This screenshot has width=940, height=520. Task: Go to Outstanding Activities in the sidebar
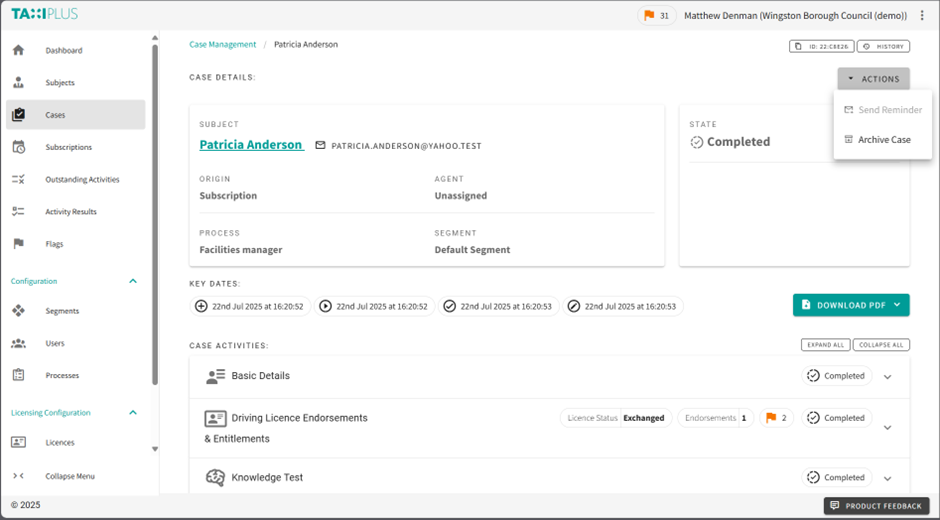pos(76,179)
